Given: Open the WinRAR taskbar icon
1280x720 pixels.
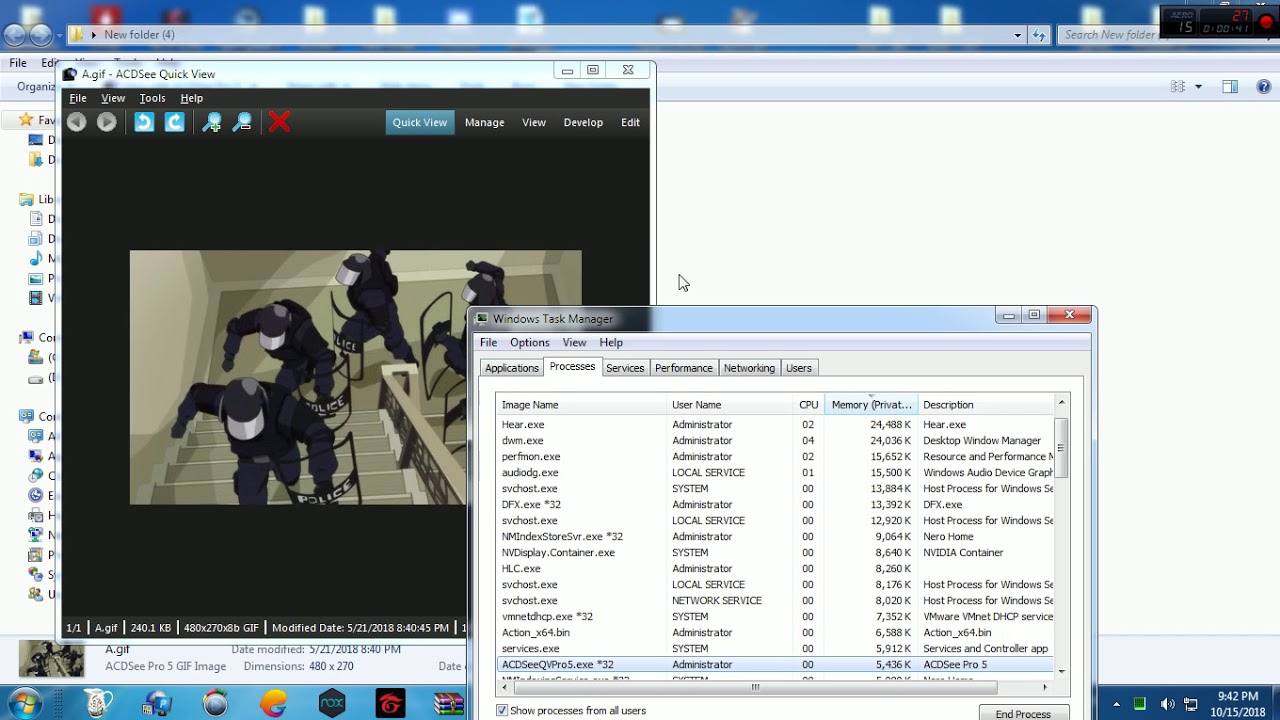Looking at the screenshot, I should (449, 704).
